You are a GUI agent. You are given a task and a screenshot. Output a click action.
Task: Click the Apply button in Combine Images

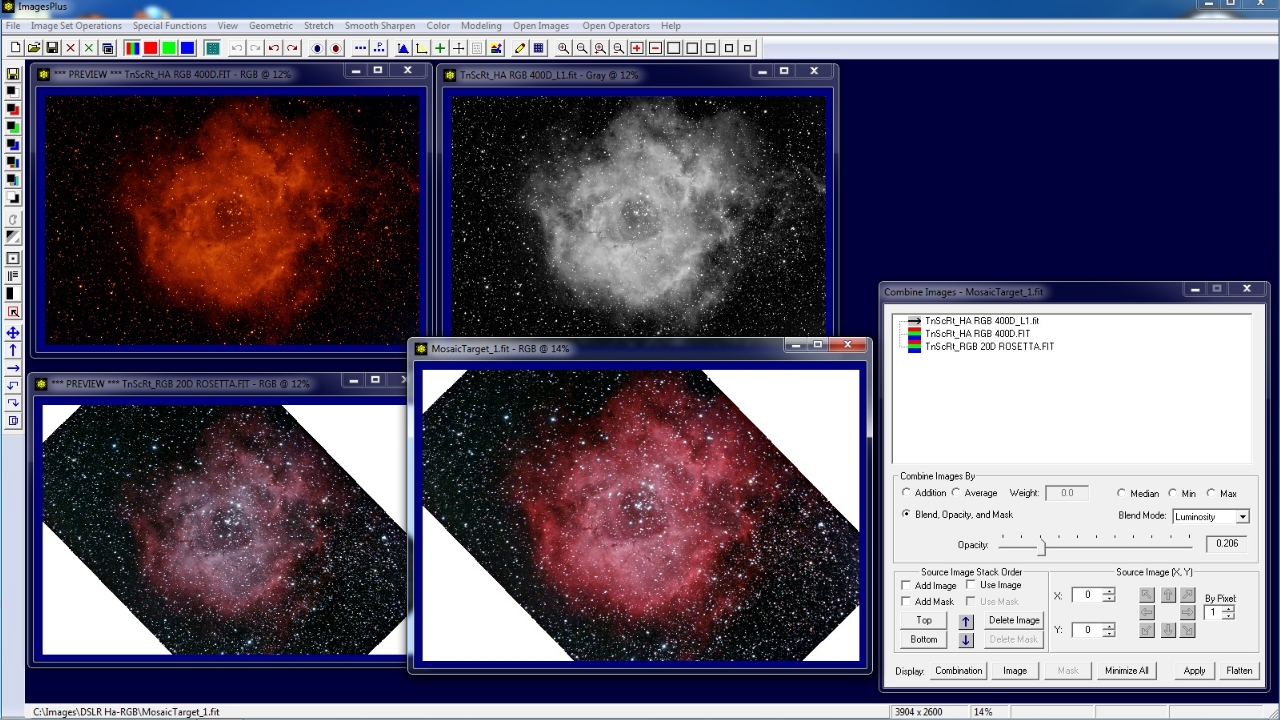tap(1194, 671)
